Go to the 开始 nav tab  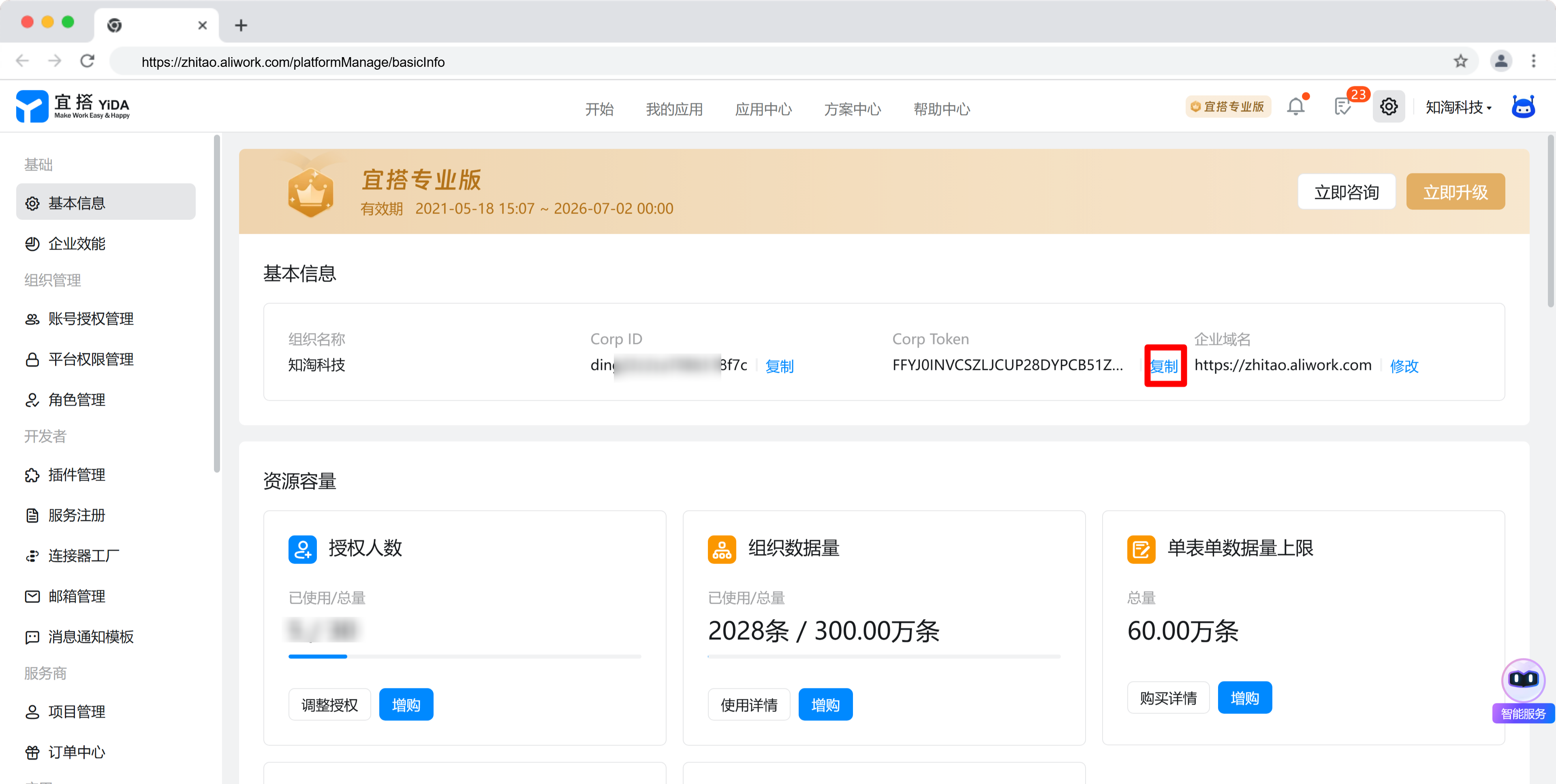pyautogui.click(x=599, y=109)
